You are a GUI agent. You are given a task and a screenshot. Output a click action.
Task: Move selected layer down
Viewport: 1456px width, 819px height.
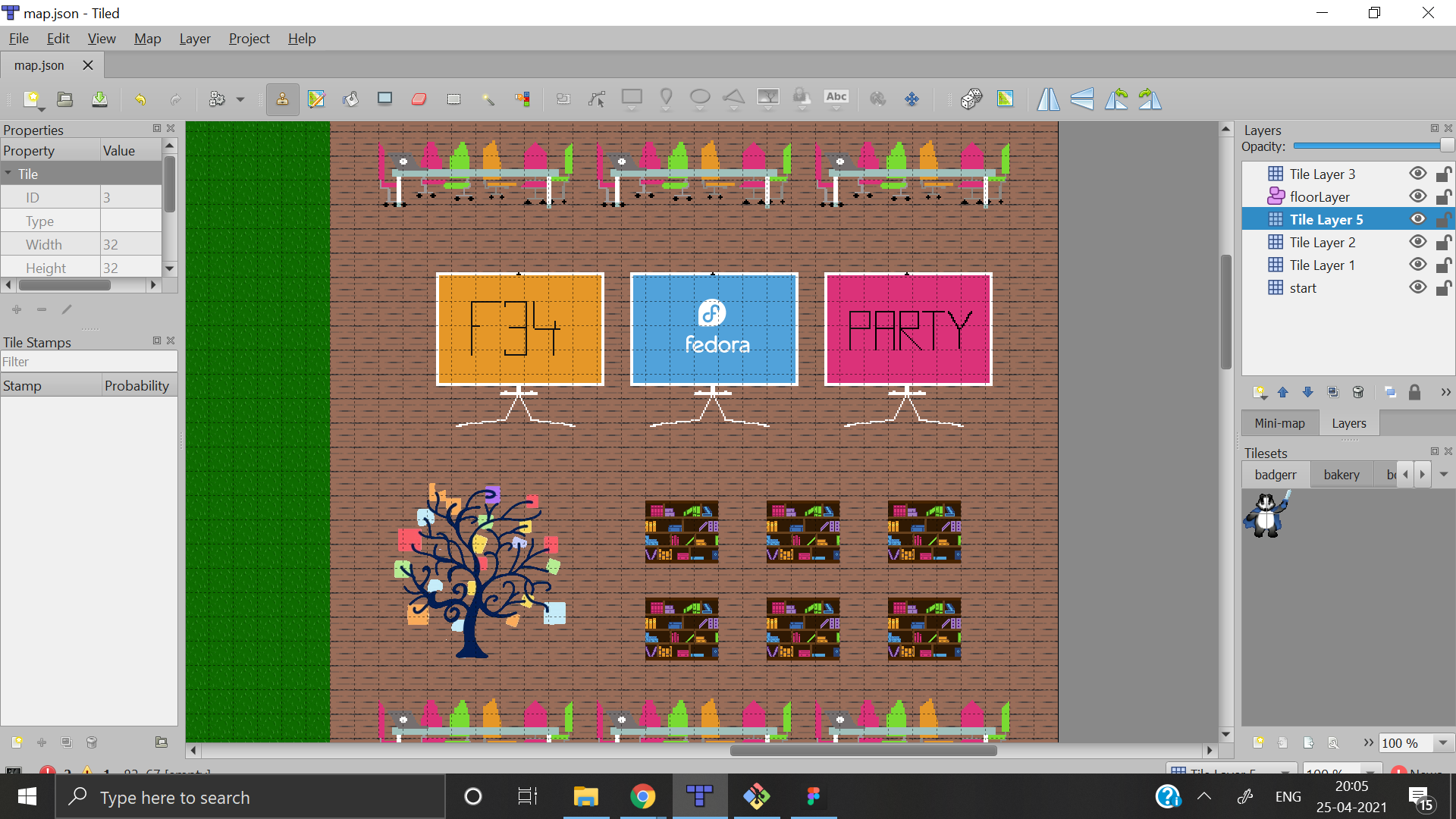(x=1308, y=392)
